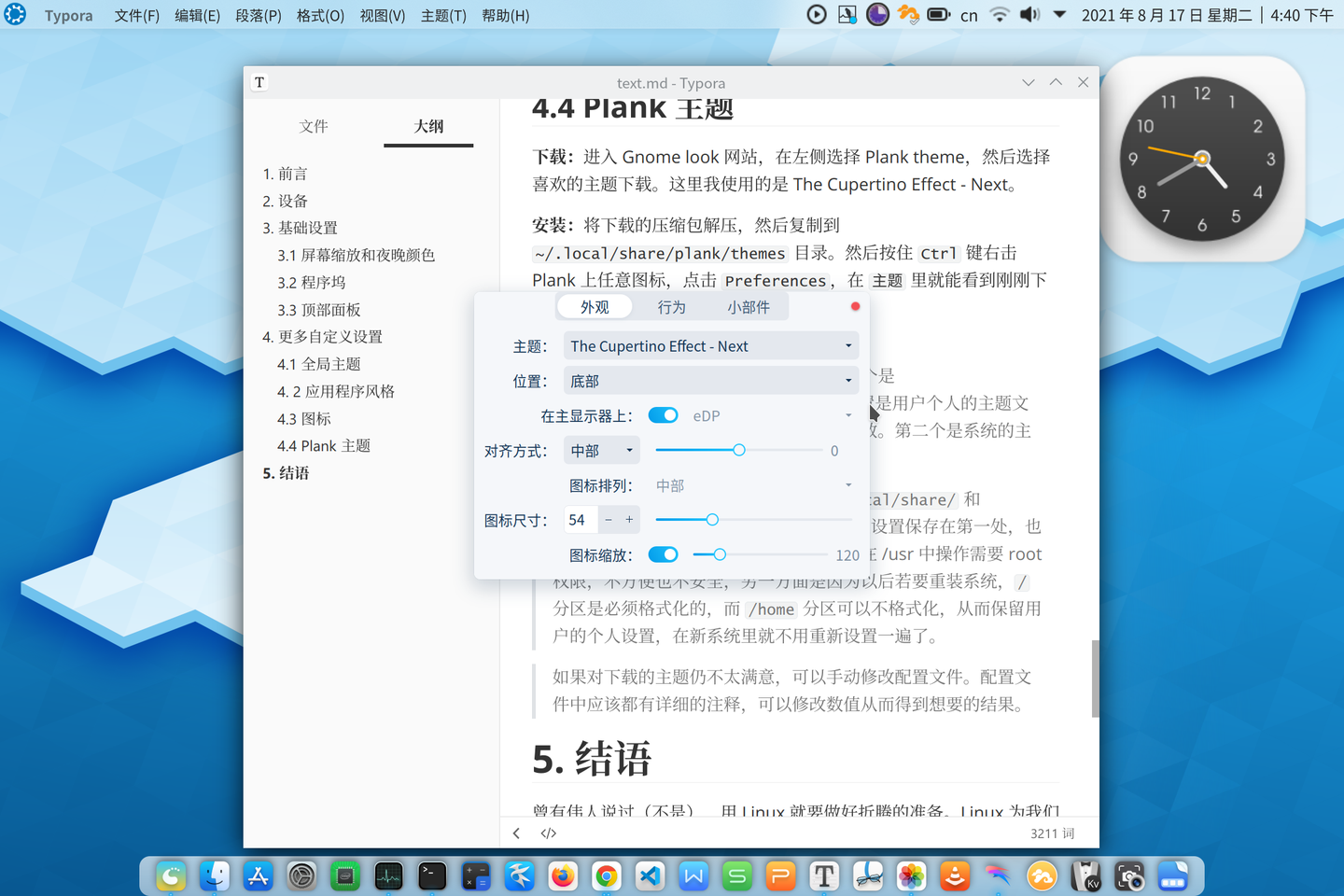Open the 格式(O) menu

pos(320,16)
